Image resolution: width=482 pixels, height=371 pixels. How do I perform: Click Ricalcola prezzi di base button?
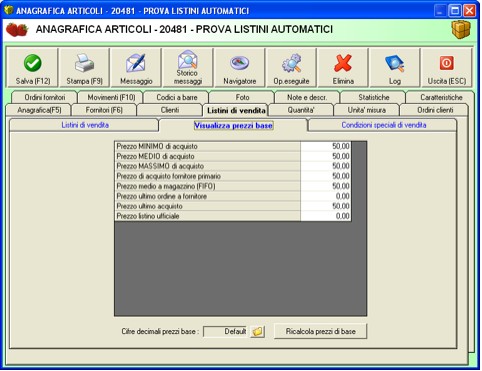coord(320,331)
